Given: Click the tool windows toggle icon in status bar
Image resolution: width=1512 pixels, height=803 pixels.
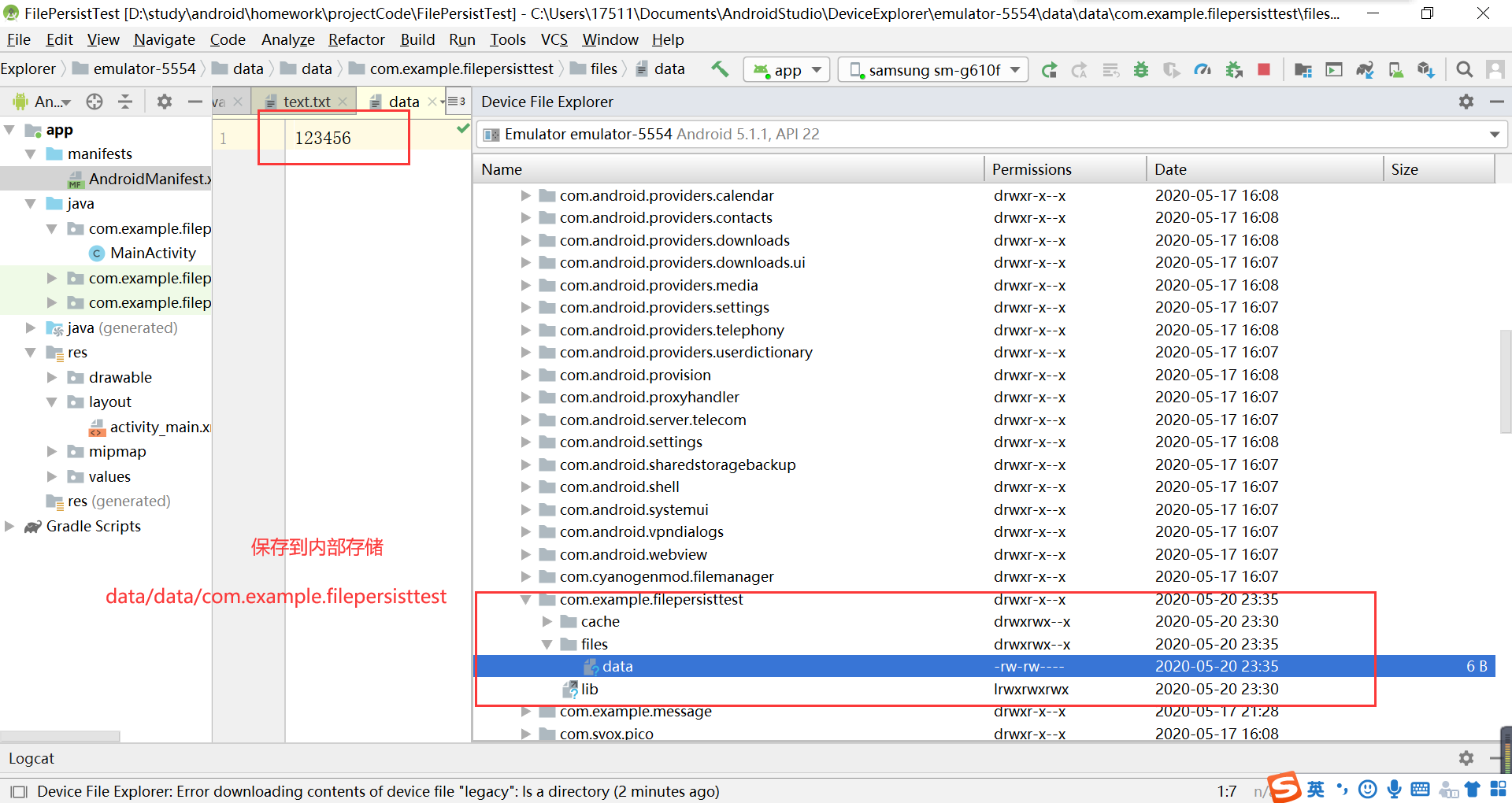Looking at the screenshot, I should point(19,791).
